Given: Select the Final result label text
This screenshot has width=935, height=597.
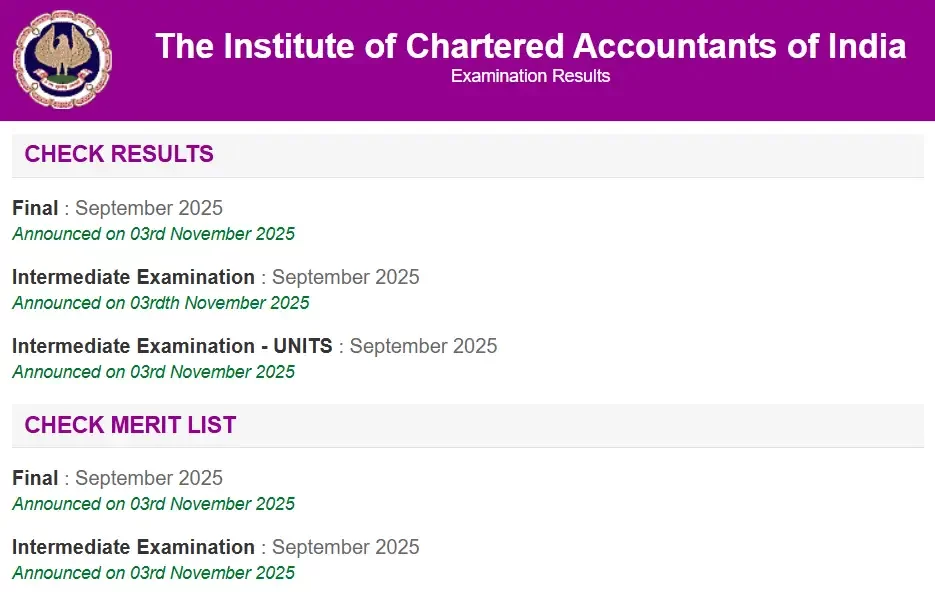Looking at the screenshot, I should (x=35, y=208).
